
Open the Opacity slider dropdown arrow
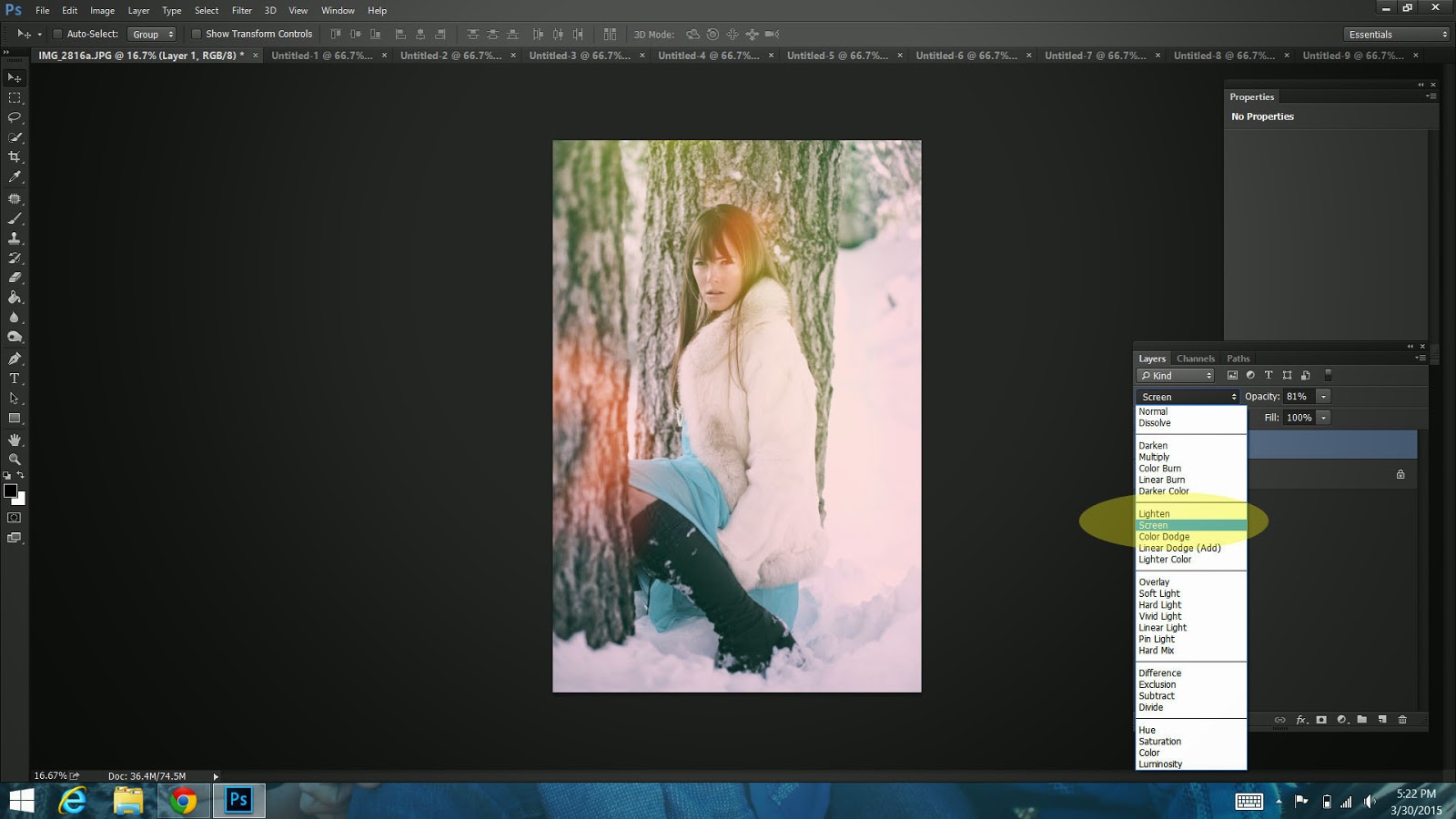tap(1324, 397)
